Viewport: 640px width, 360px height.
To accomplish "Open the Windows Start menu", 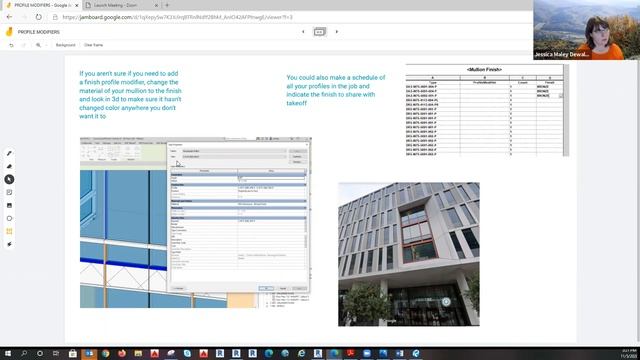I will (x=8, y=353).
